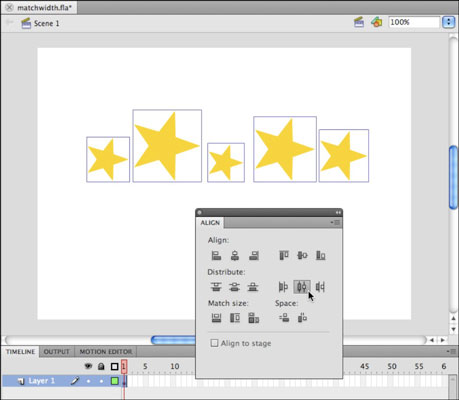
Task: Click Distribute top edge icon
Action: point(216,287)
